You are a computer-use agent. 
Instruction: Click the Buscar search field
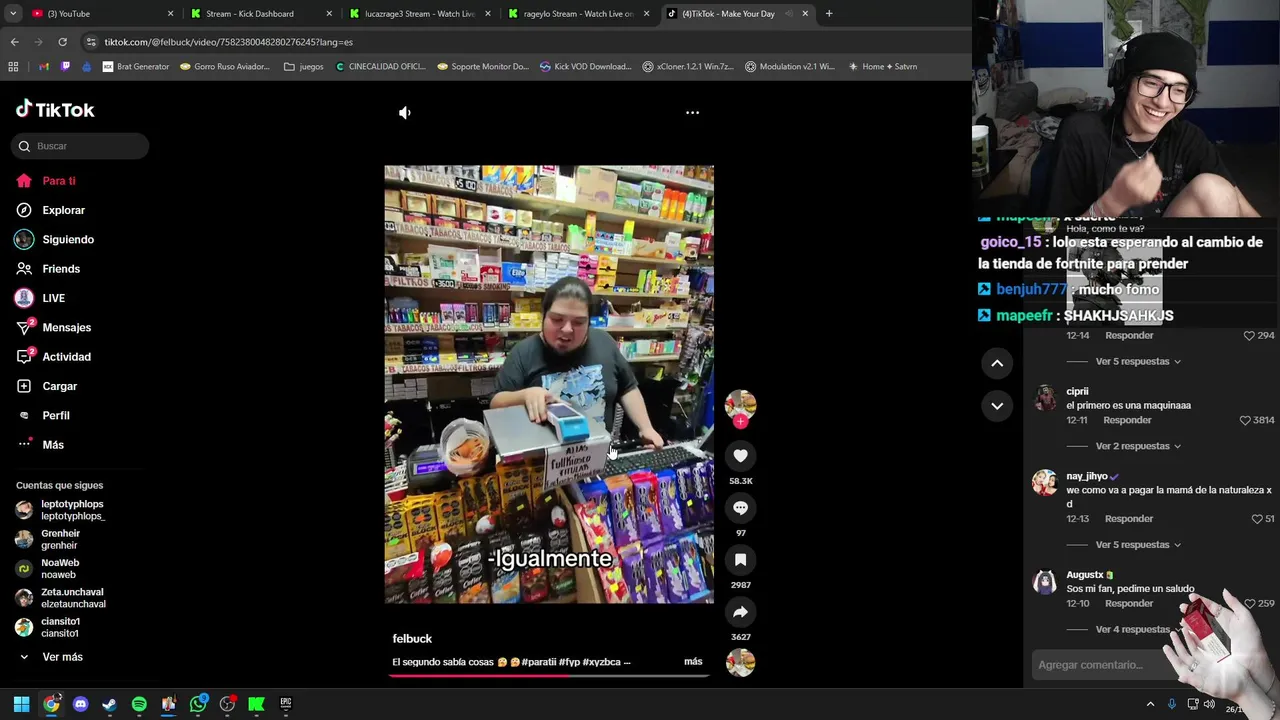[80, 146]
